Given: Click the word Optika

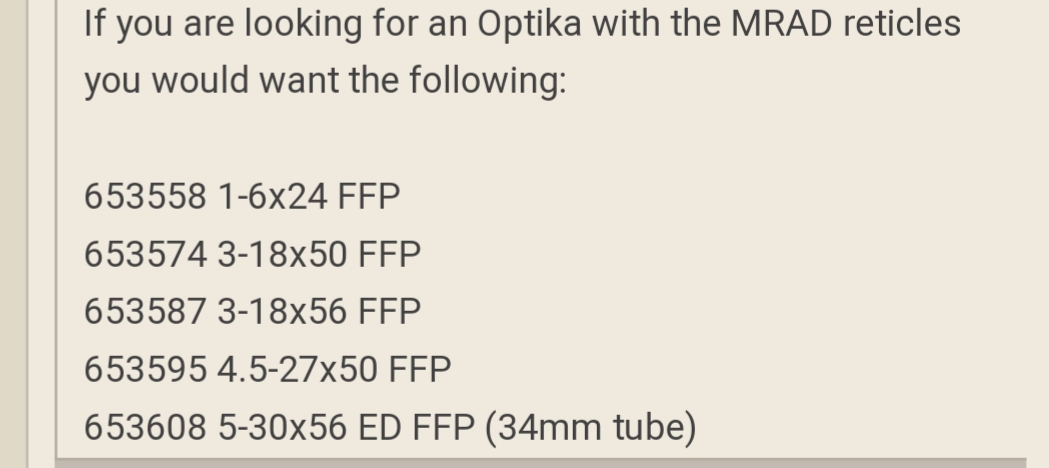Looking at the screenshot, I should click(529, 25).
